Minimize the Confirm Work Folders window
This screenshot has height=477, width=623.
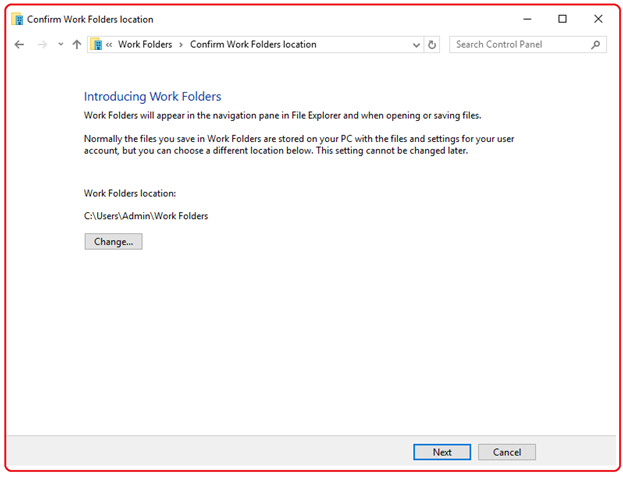click(527, 19)
